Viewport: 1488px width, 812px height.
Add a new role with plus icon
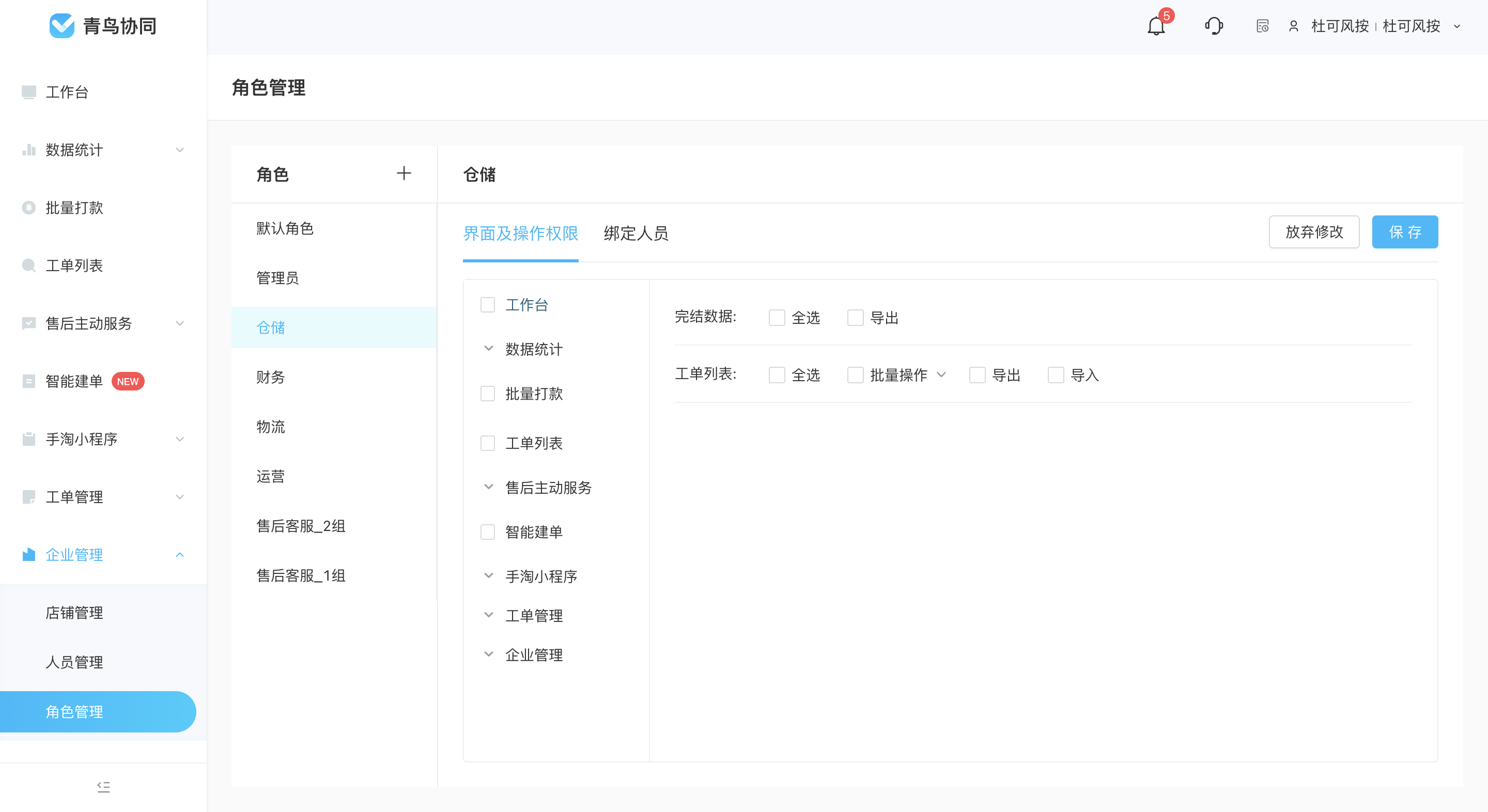tap(404, 173)
